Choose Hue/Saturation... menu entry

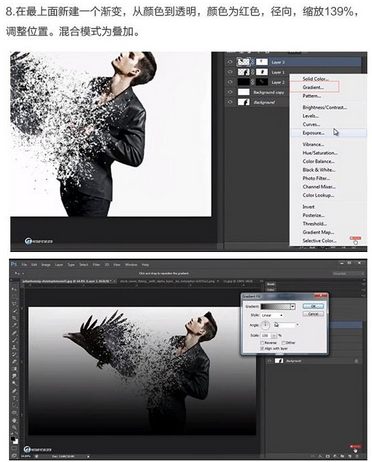(x=320, y=153)
